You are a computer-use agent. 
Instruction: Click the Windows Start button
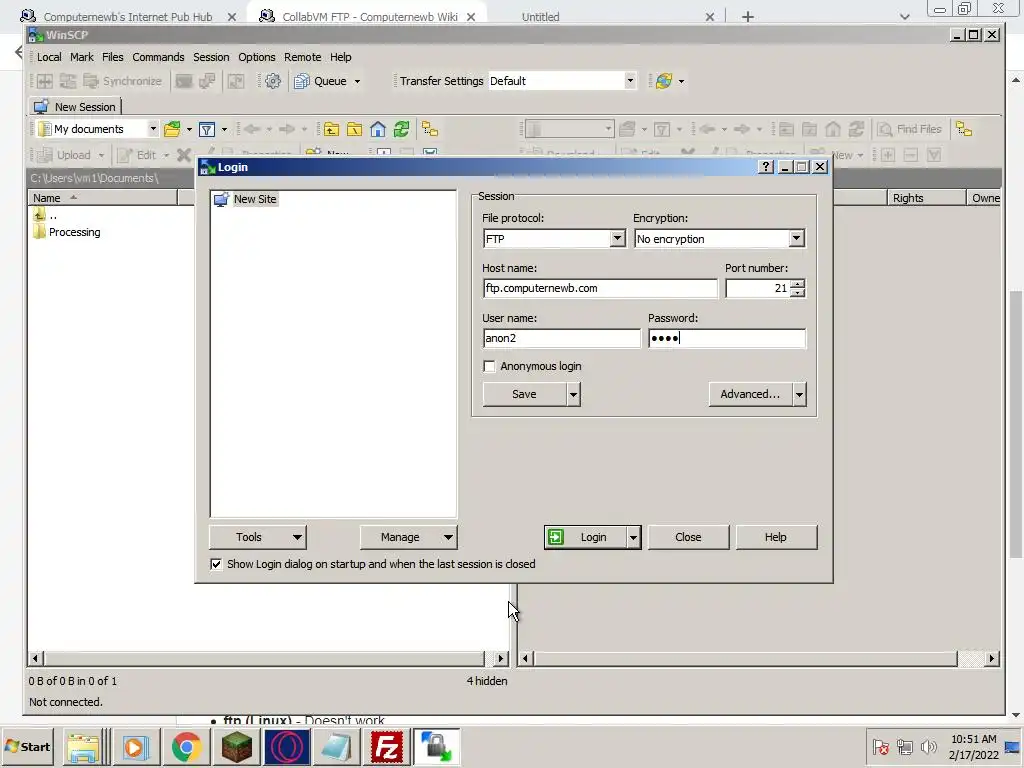27,747
